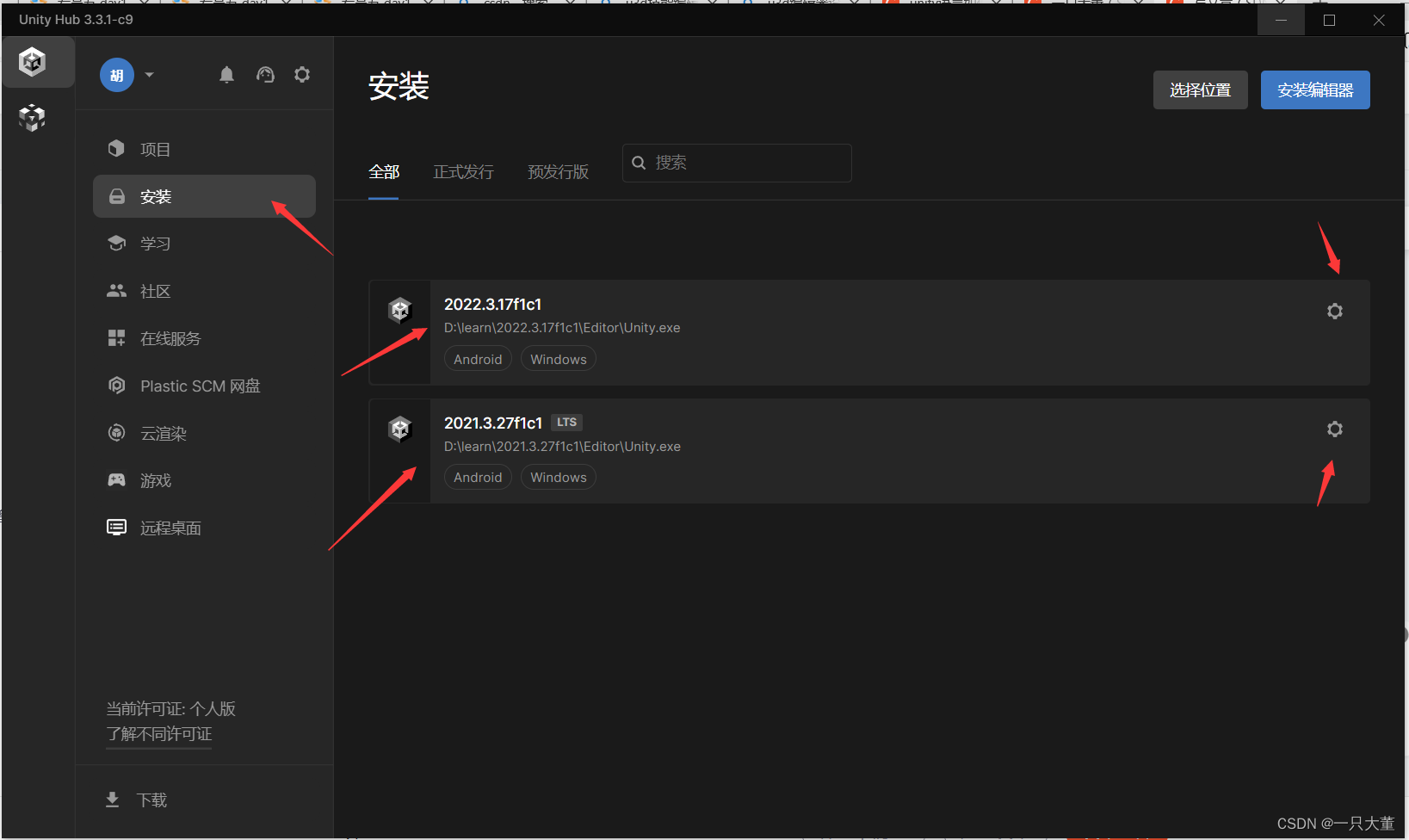Click Android tag under 2021.3.27f1c1
Screen dimensions: 1409x840
[x=478, y=477]
